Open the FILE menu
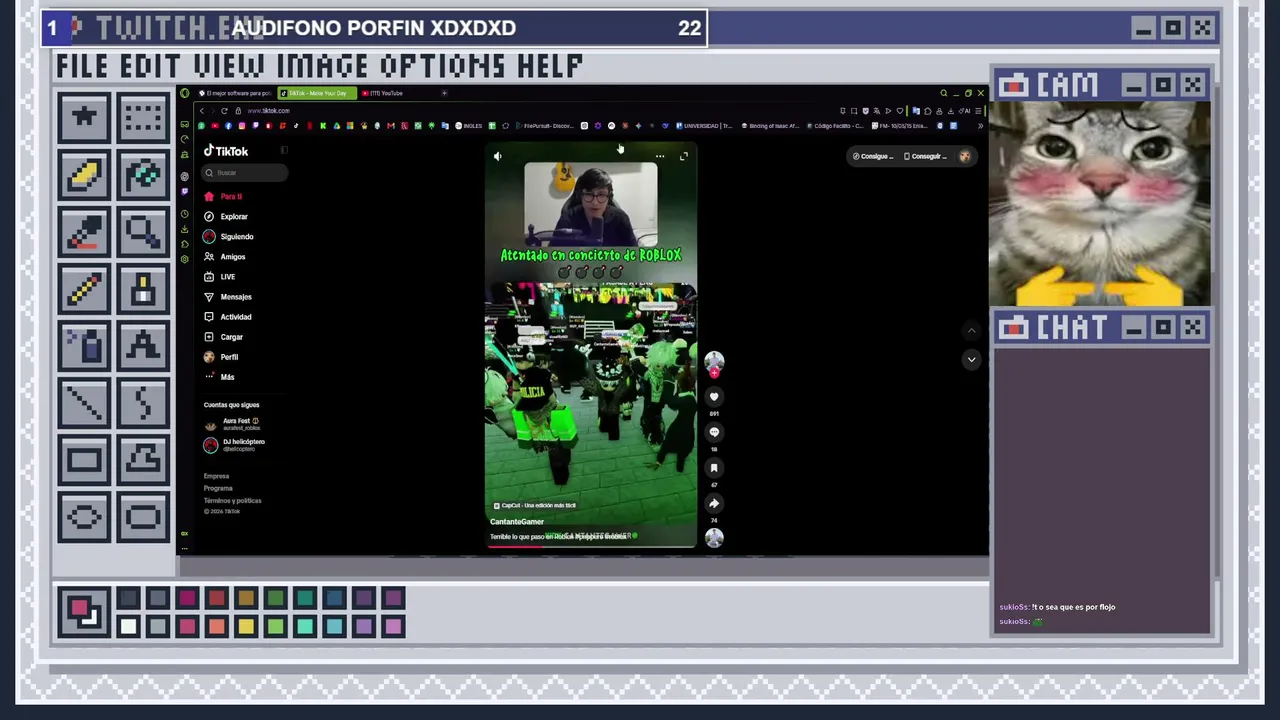 click(x=83, y=67)
